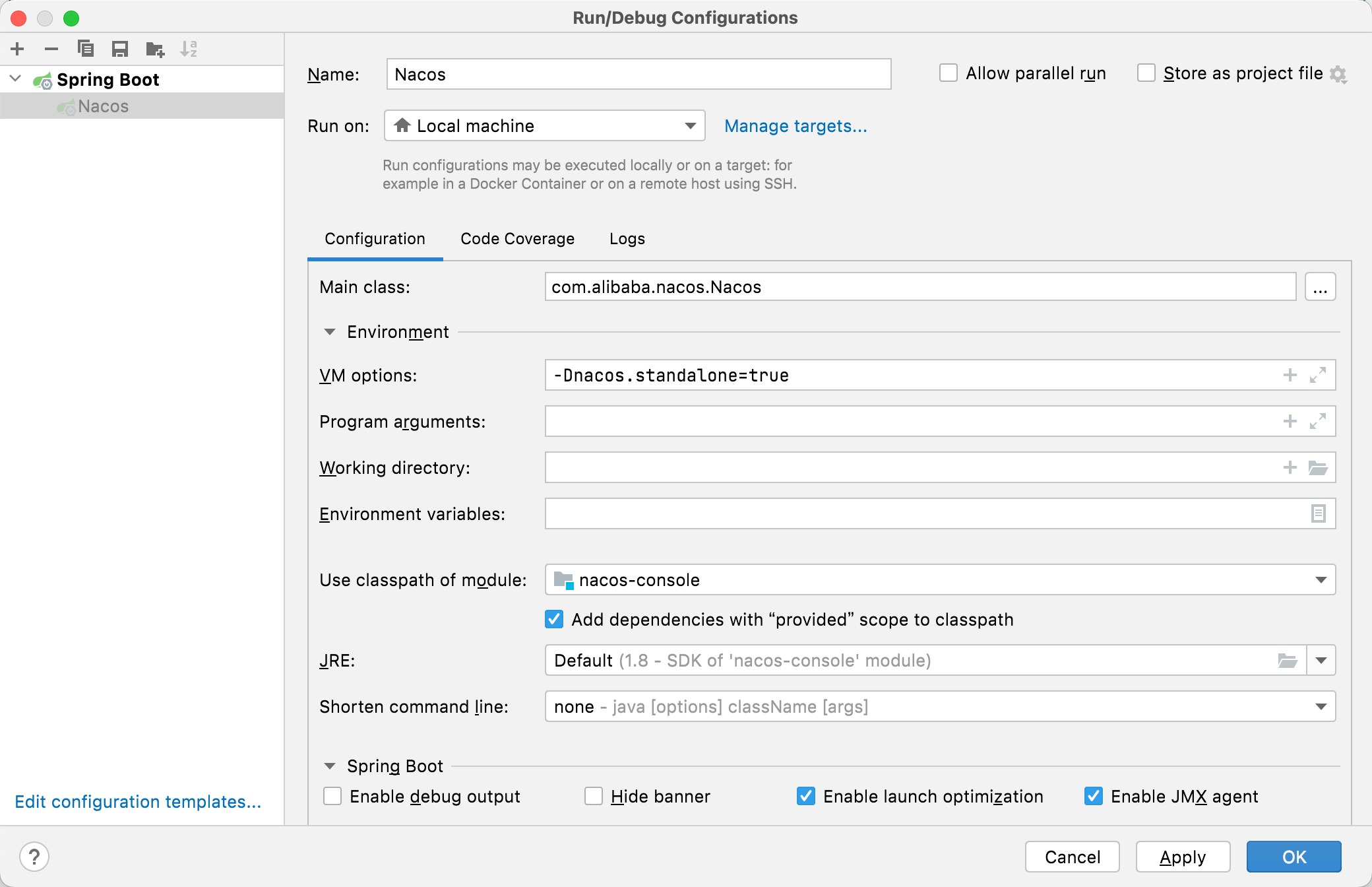The width and height of the screenshot is (1372, 887).
Task: Click the Main class text field
Action: 920,287
